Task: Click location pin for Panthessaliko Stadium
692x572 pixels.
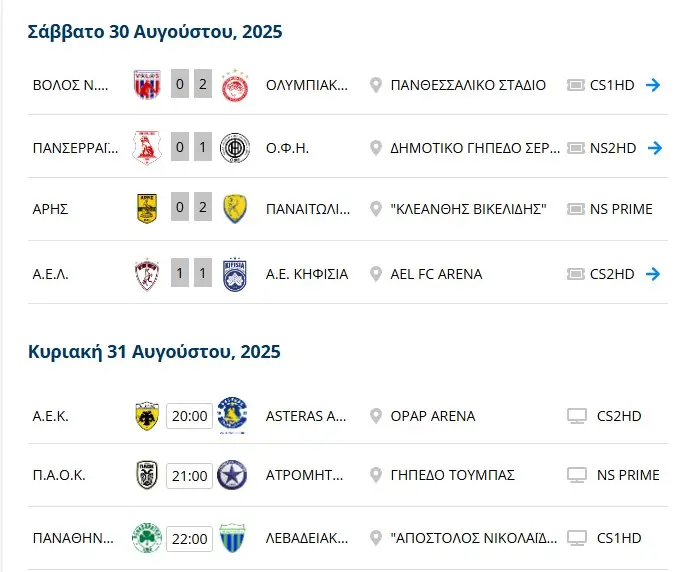Action: [x=376, y=85]
